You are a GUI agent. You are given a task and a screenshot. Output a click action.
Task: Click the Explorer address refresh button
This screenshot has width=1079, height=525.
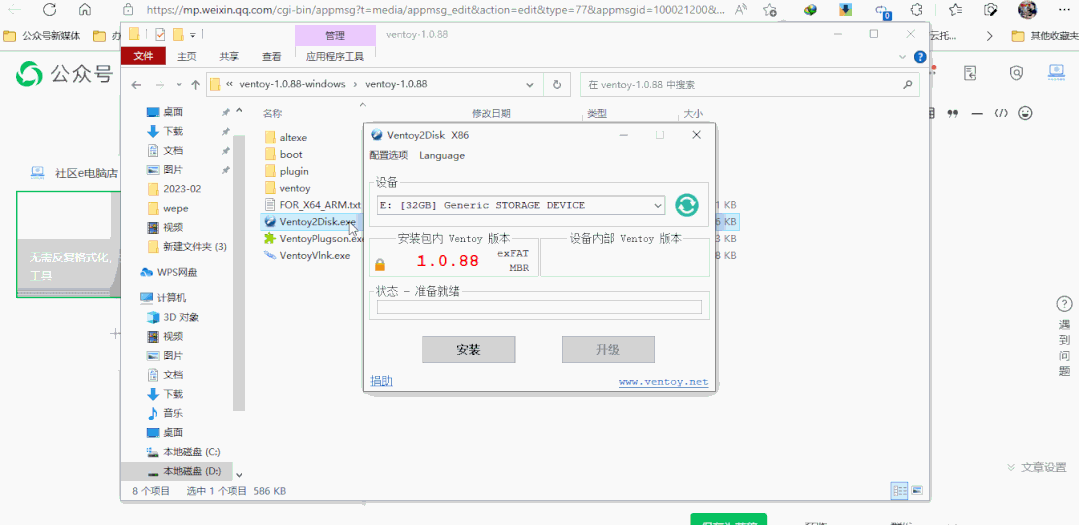pyautogui.click(x=557, y=85)
